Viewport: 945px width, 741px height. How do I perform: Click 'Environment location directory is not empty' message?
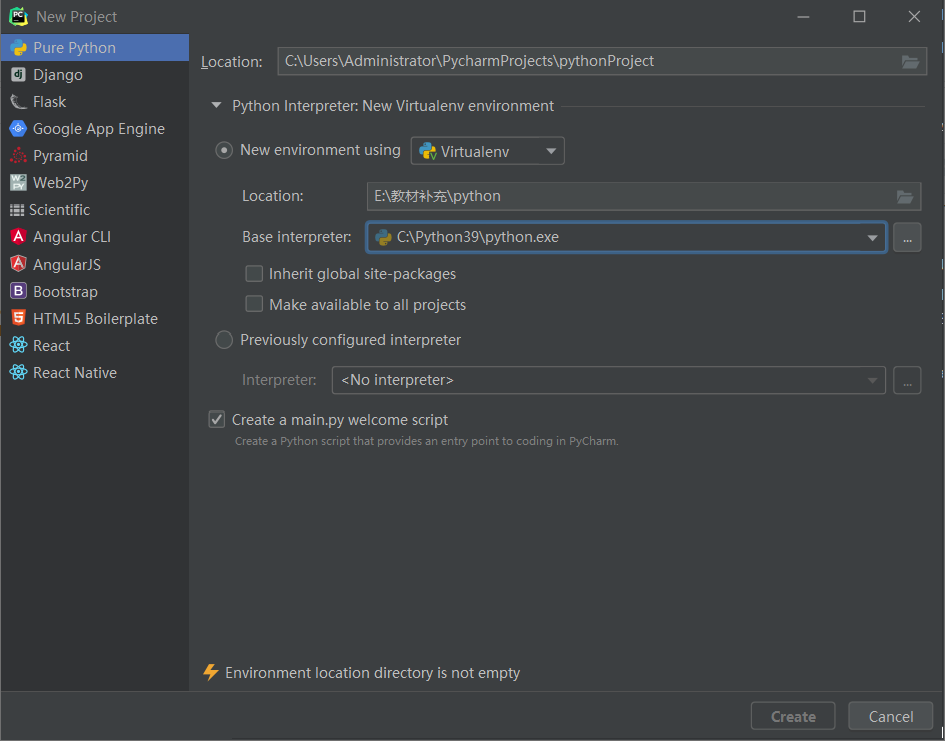coord(372,673)
